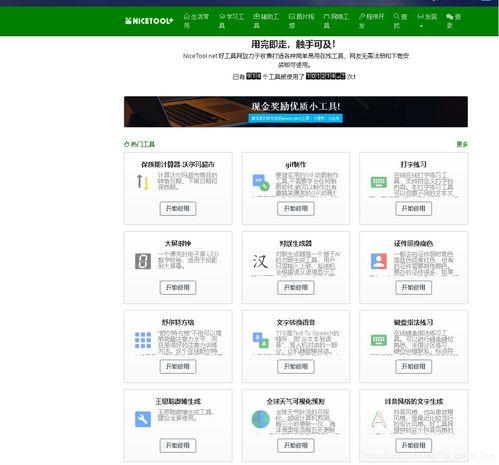
Task: Click the letter A icon of 抖音风格的文字生成
Action: coord(379,419)
